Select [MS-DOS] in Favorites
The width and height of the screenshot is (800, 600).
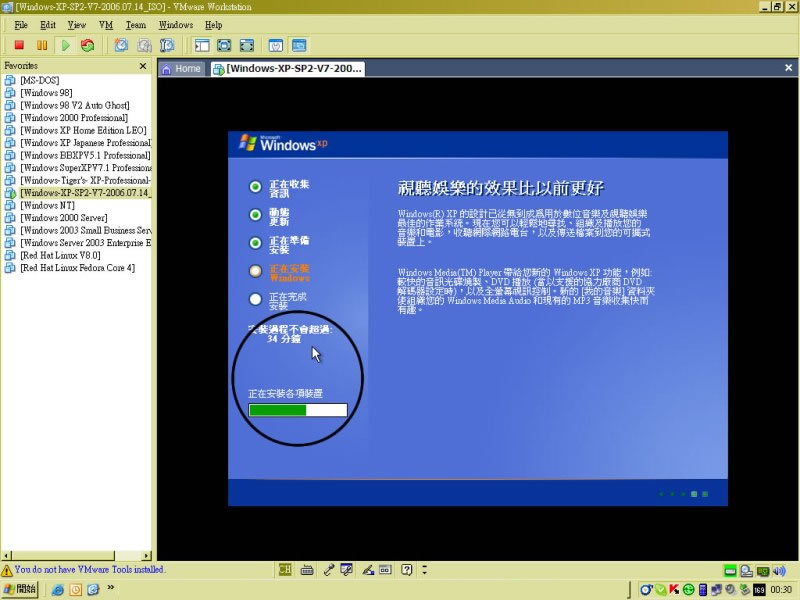click(x=40, y=81)
